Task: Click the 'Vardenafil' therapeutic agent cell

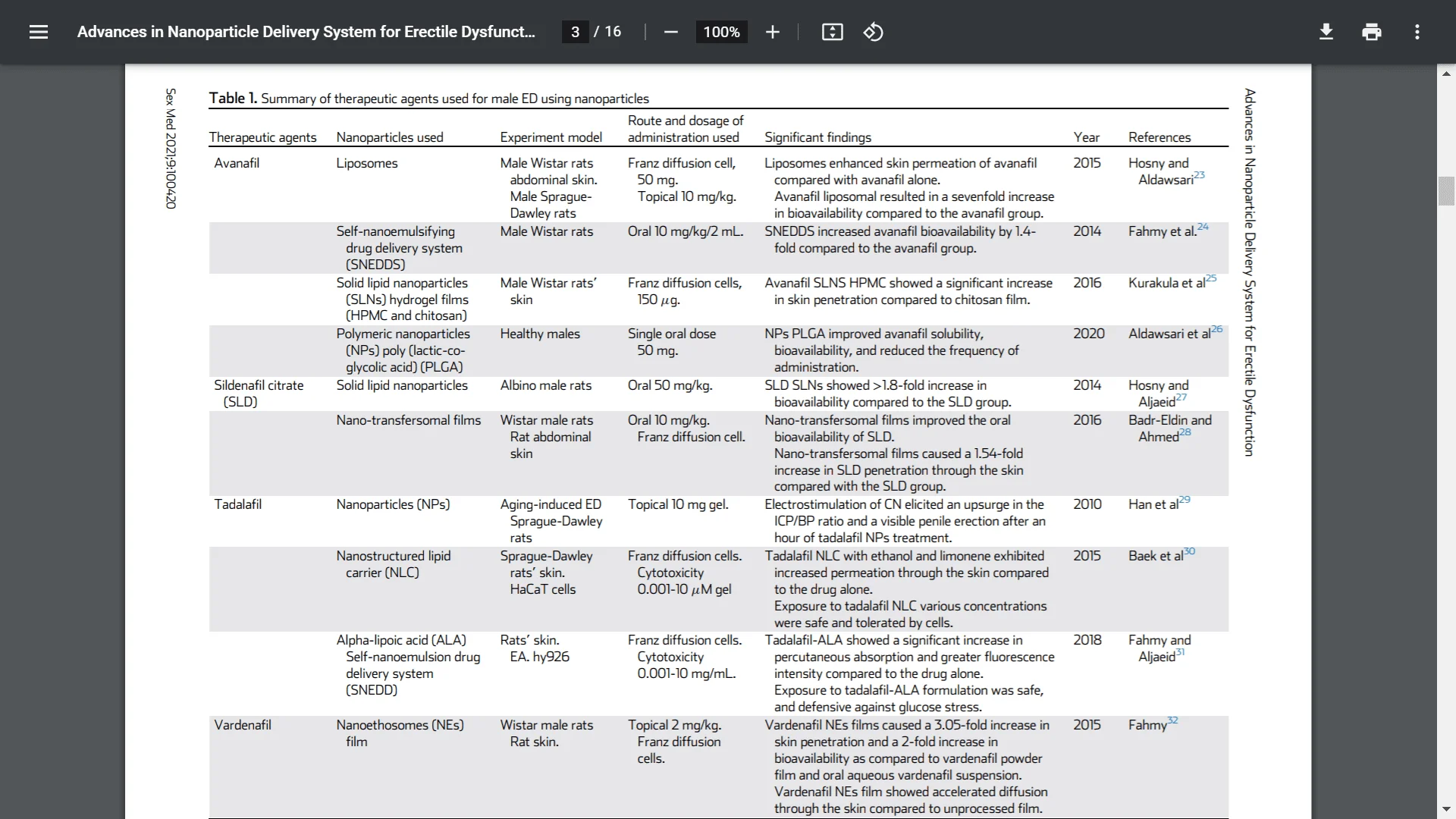Action: tap(243, 725)
